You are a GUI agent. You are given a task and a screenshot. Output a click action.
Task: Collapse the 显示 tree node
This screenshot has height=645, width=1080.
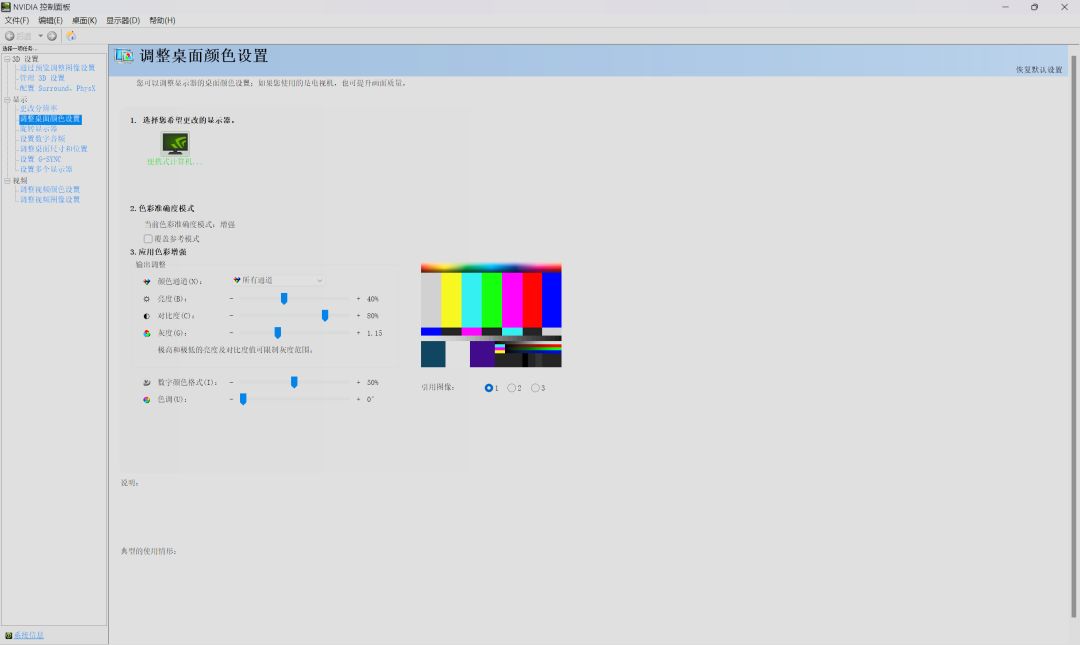coord(8,100)
